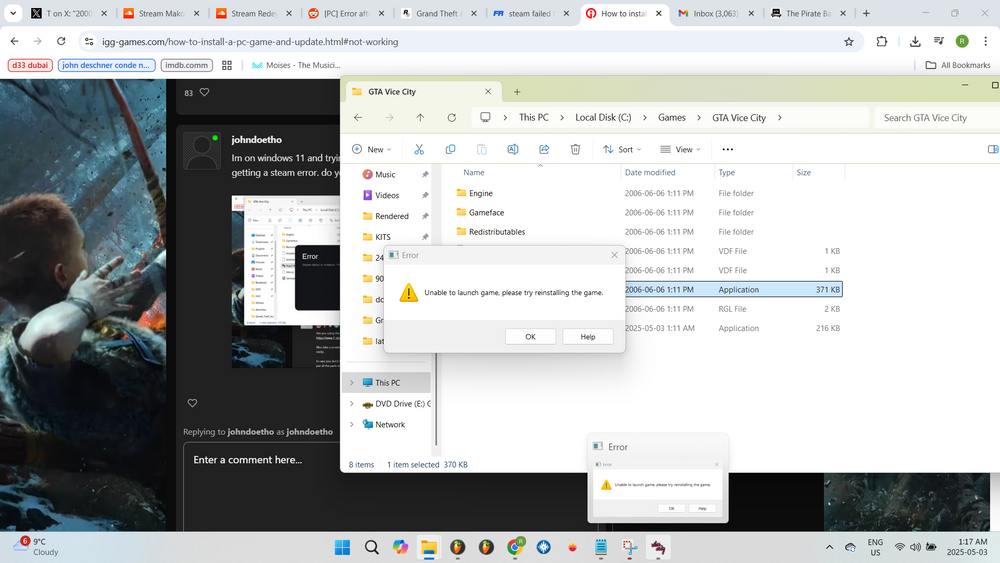Click OK in the Error dialog
The height and width of the screenshot is (563, 1000).
(x=531, y=337)
